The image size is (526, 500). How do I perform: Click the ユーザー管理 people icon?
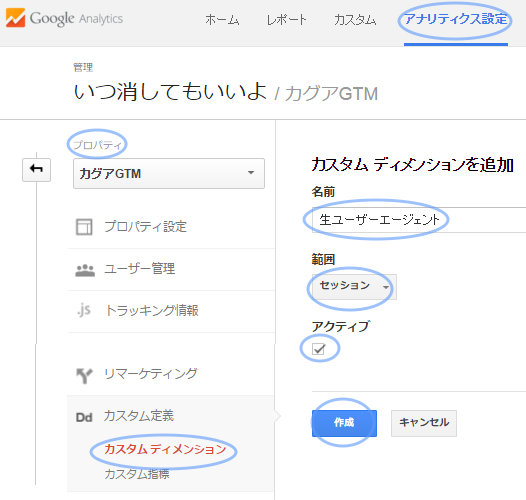coord(85,270)
